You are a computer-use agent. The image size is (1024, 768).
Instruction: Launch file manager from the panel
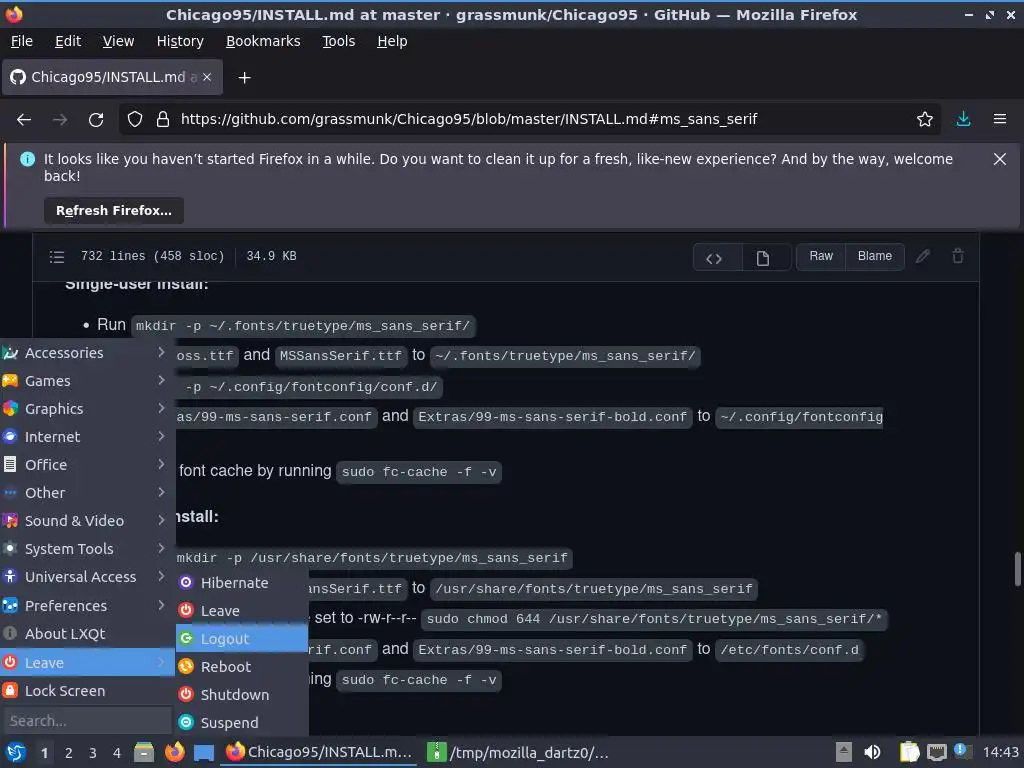point(144,752)
